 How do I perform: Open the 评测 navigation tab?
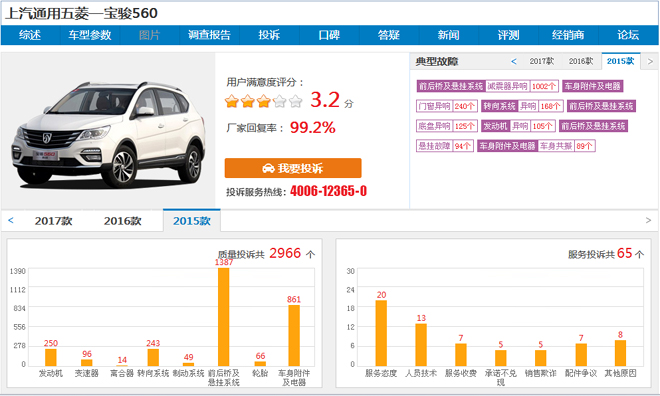(x=508, y=35)
